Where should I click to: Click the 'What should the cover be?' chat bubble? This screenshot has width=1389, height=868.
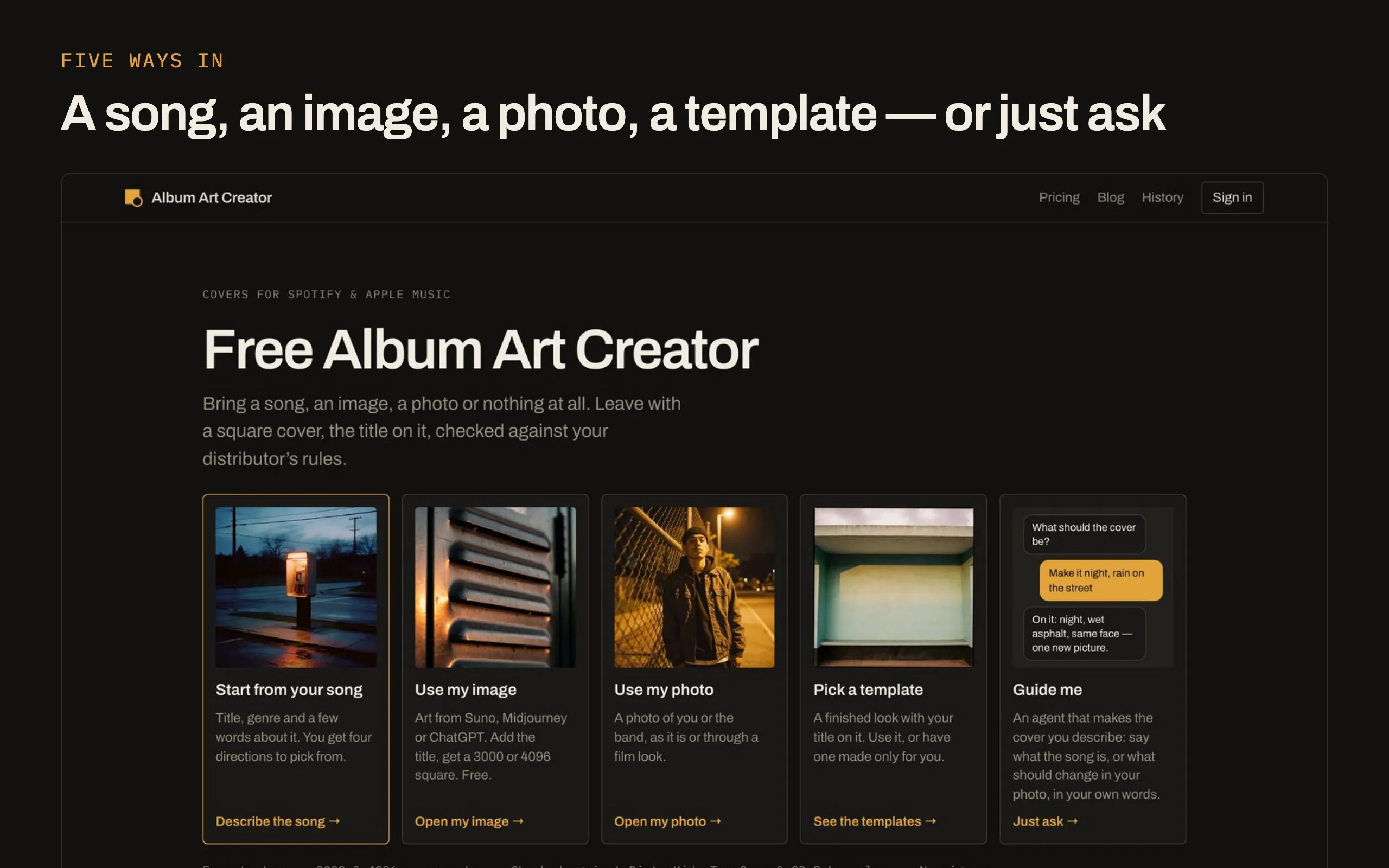[1084, 534]
